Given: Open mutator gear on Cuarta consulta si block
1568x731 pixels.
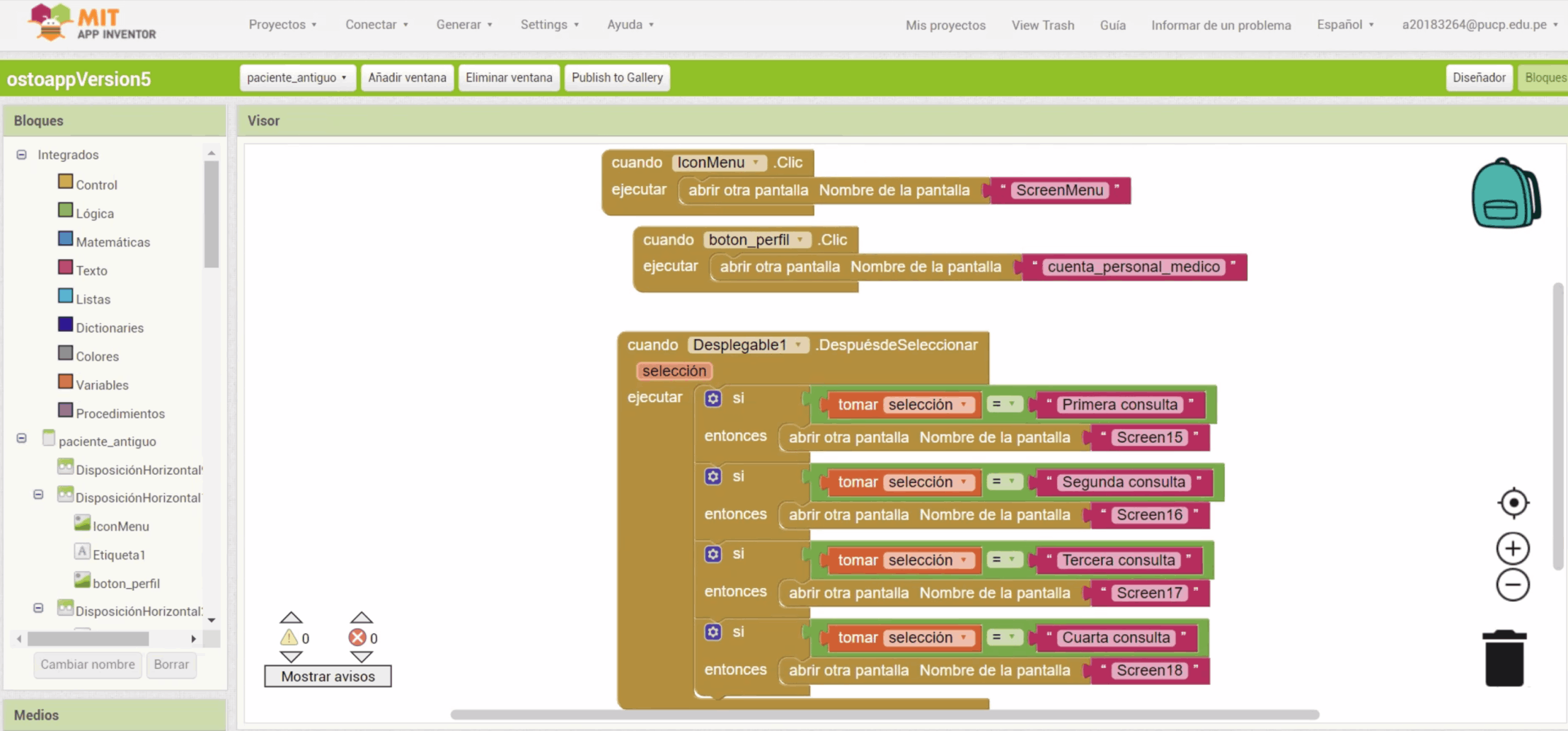Looking at the screenshot, I should [x=713, y=632].
